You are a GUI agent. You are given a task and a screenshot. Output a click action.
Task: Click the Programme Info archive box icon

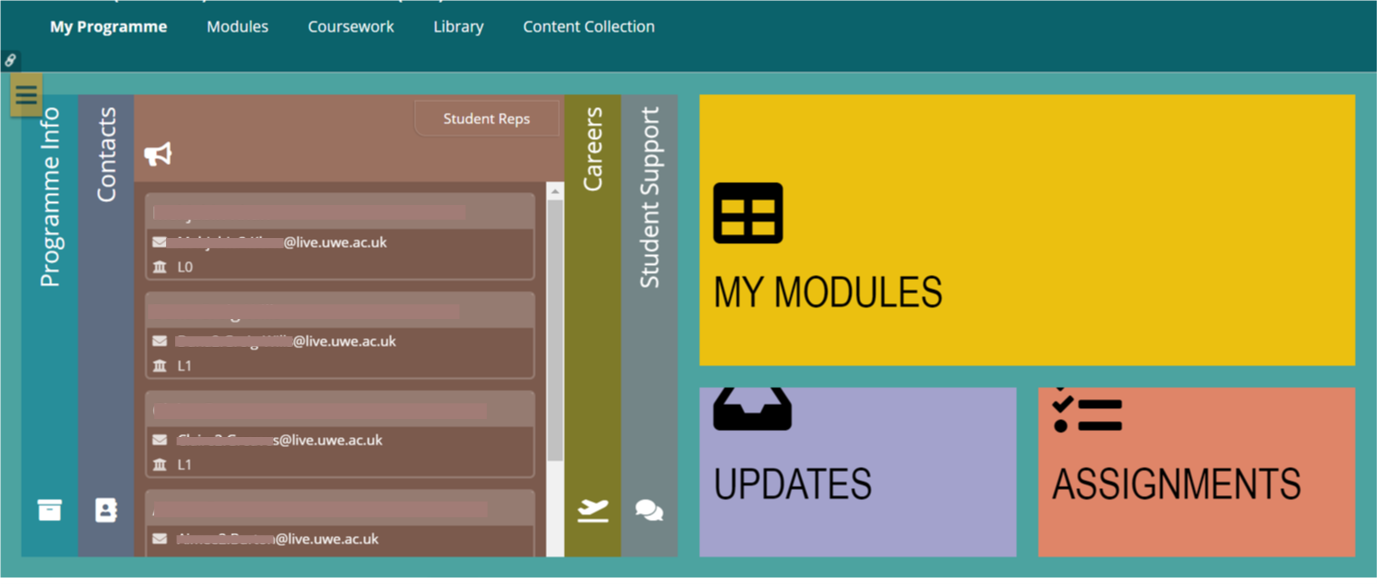click(49, 510)
